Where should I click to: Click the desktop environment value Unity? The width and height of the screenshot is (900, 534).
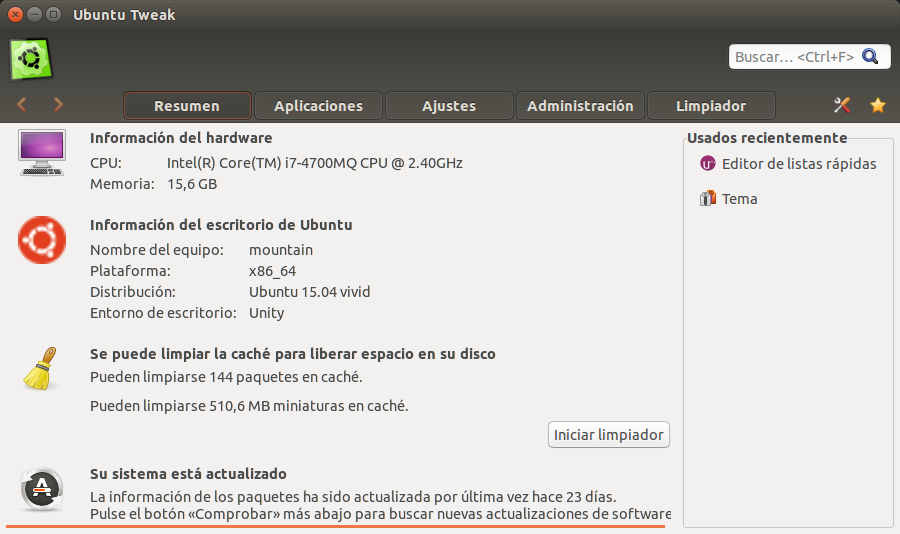click(266, 313)
